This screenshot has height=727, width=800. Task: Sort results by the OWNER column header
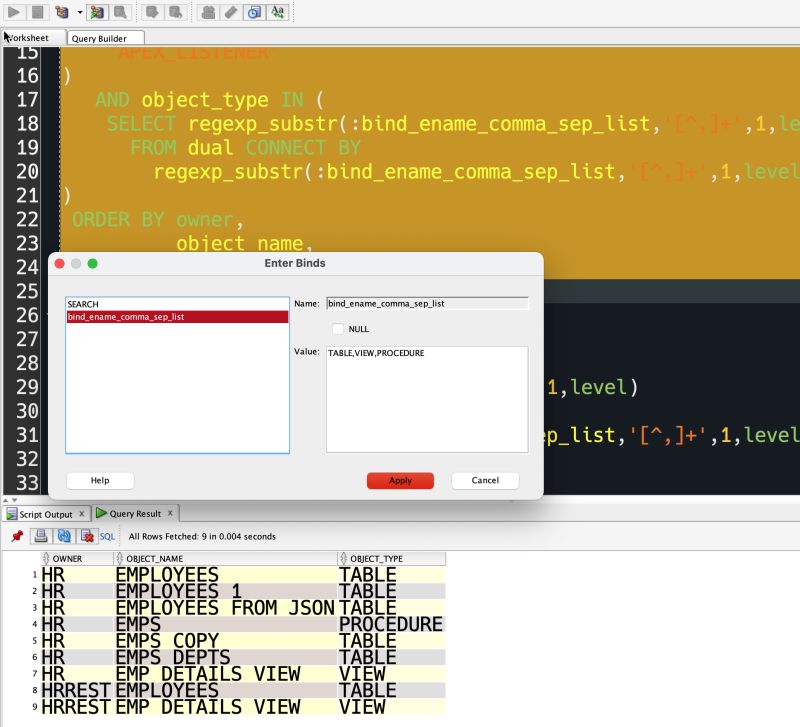pyautogui.click(x=70, y=558)
